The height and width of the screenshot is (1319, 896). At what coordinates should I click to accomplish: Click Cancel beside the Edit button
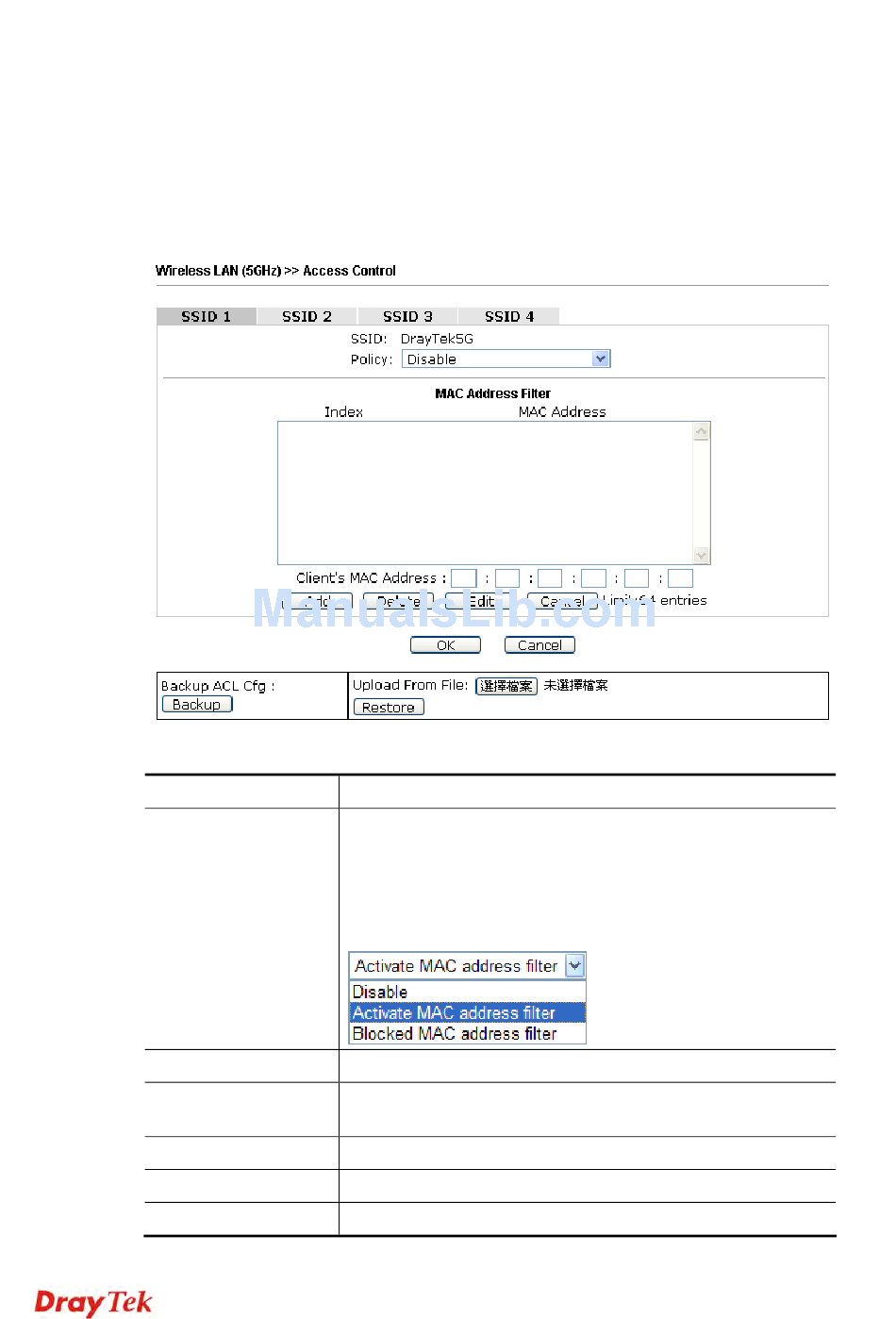[x=562, y=601]
